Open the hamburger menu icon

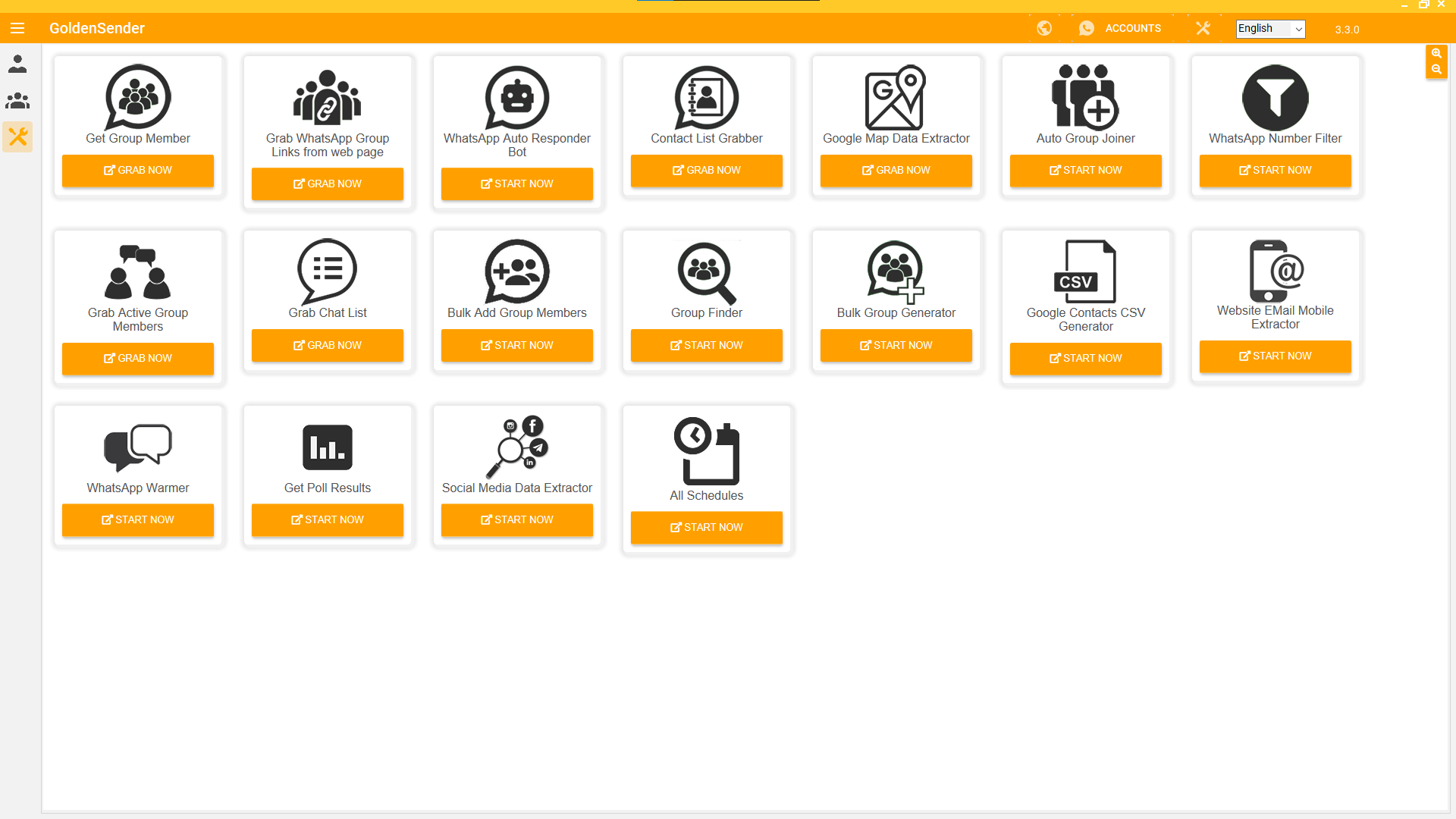[x=17, y=28]
